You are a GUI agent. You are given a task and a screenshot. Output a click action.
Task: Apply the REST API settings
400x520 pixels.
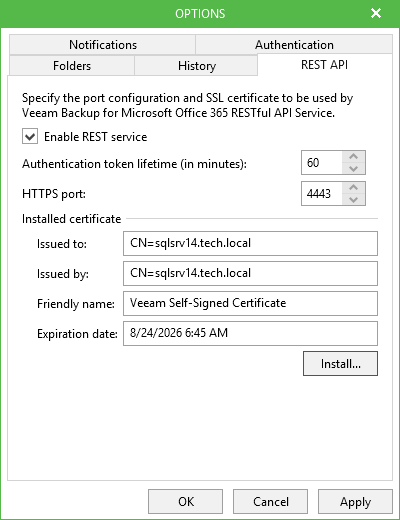355,501
